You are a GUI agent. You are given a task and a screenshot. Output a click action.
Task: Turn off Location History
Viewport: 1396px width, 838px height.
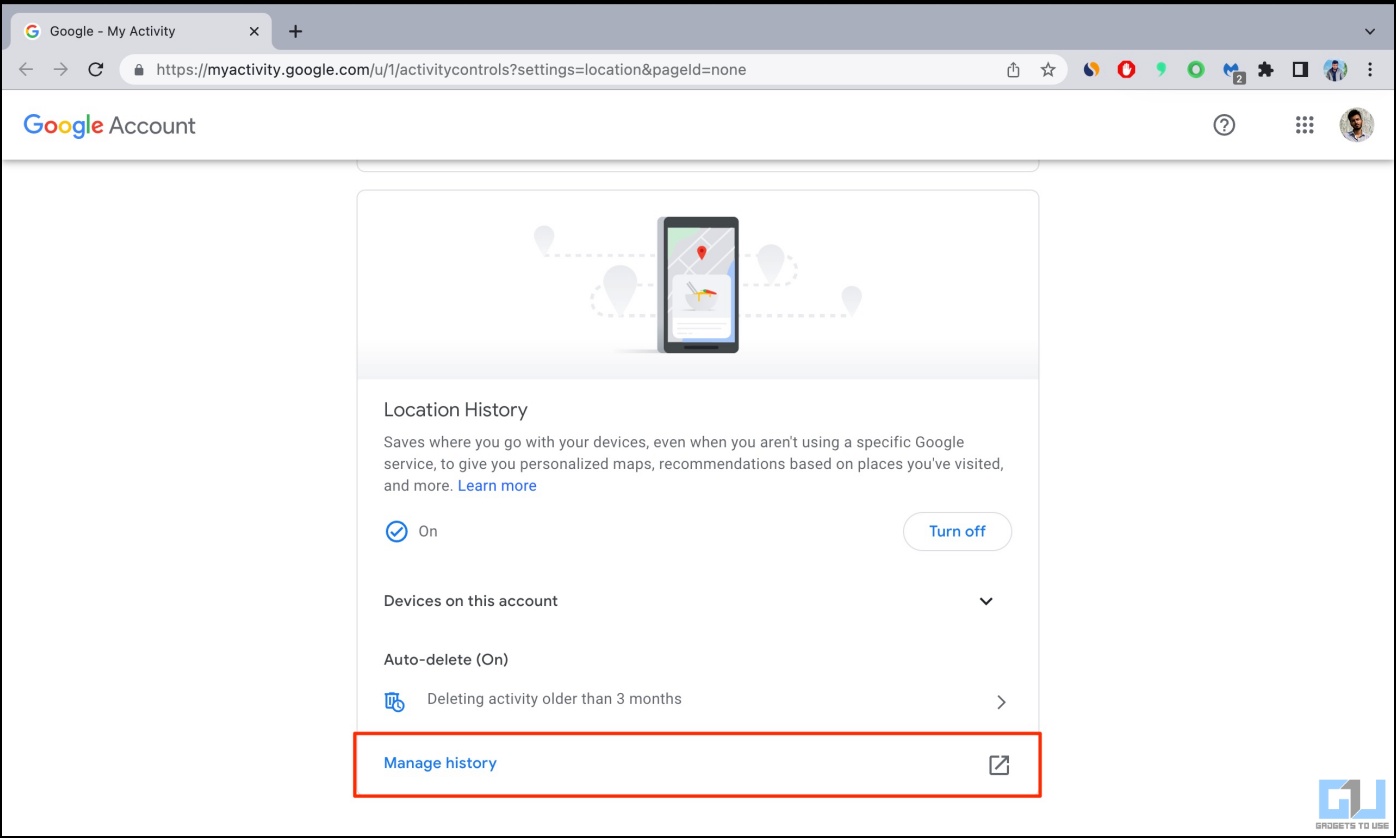[957, 531]
